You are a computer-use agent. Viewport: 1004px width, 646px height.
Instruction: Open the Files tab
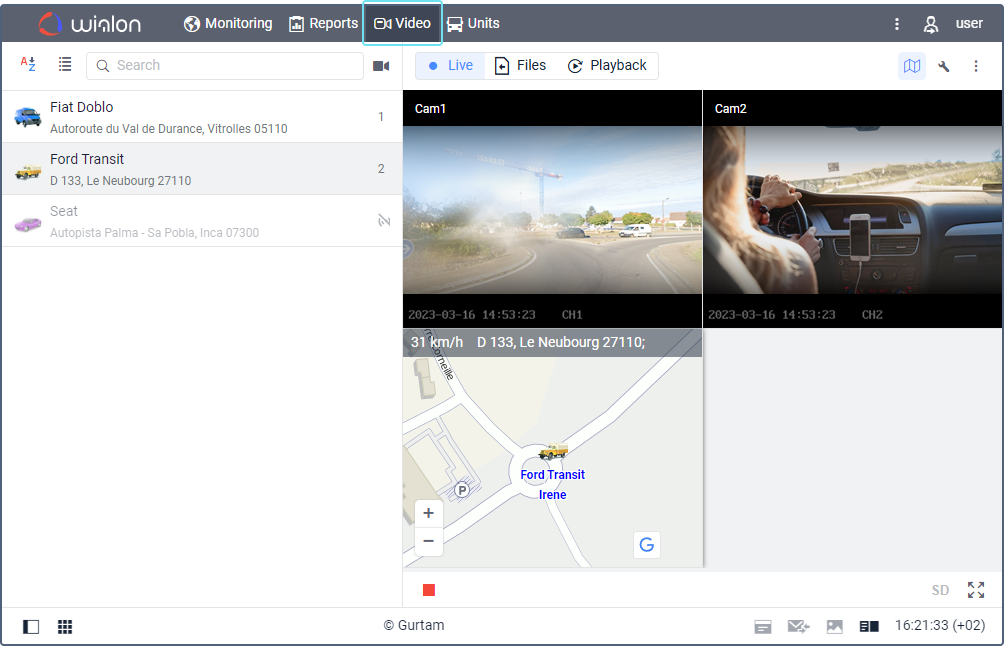pyautogui.click(x=520, y=65)
